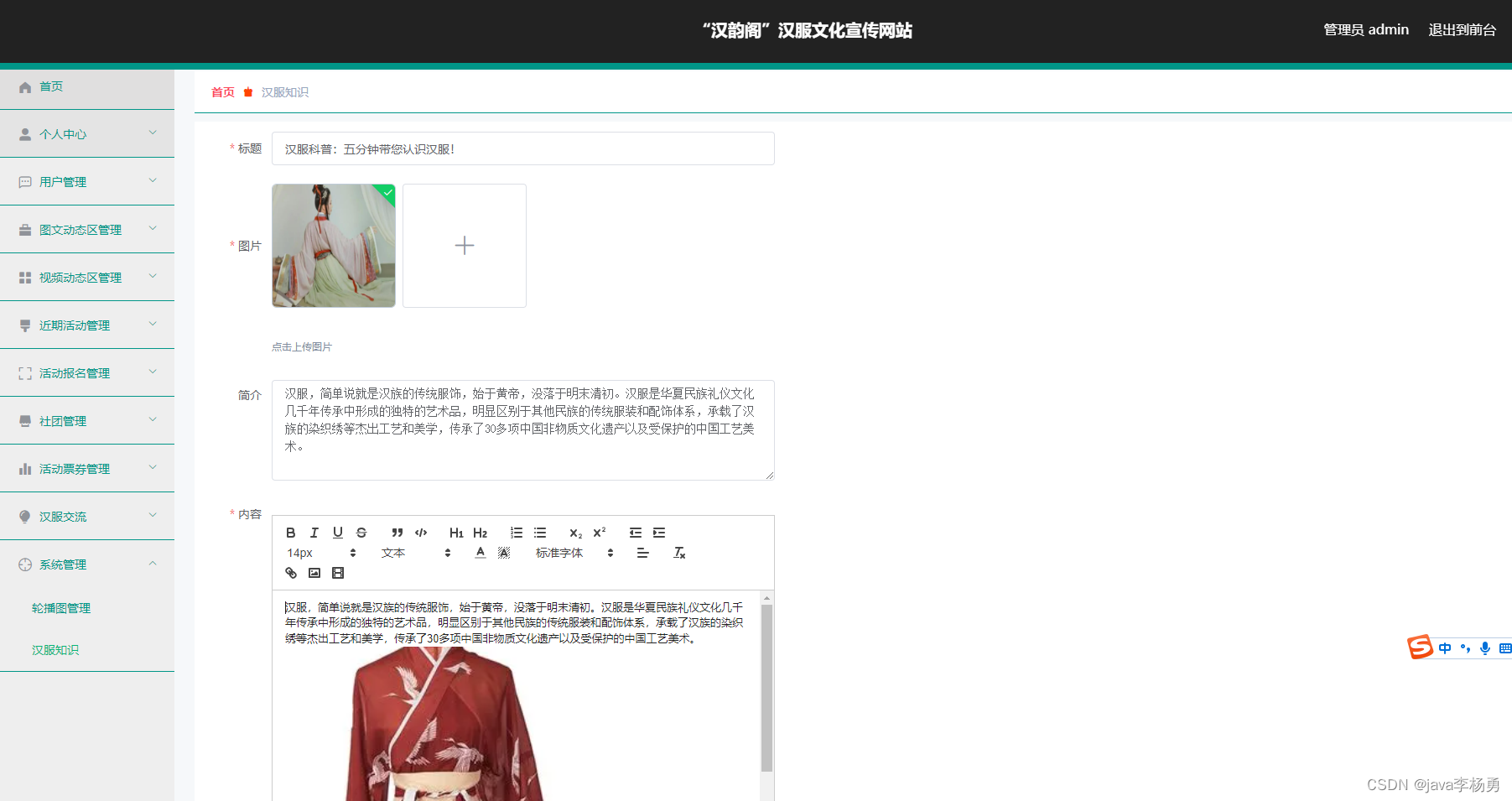Image resolution: width=1512 pixels, height=801 pixels.
Task: Expand the 用户管理 sidebar menu
Action: pyautogui.click(x=87, y=182)
